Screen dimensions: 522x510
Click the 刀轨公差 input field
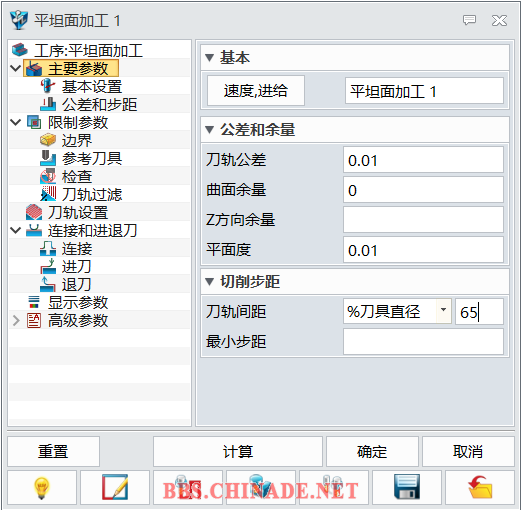(423, 160)
